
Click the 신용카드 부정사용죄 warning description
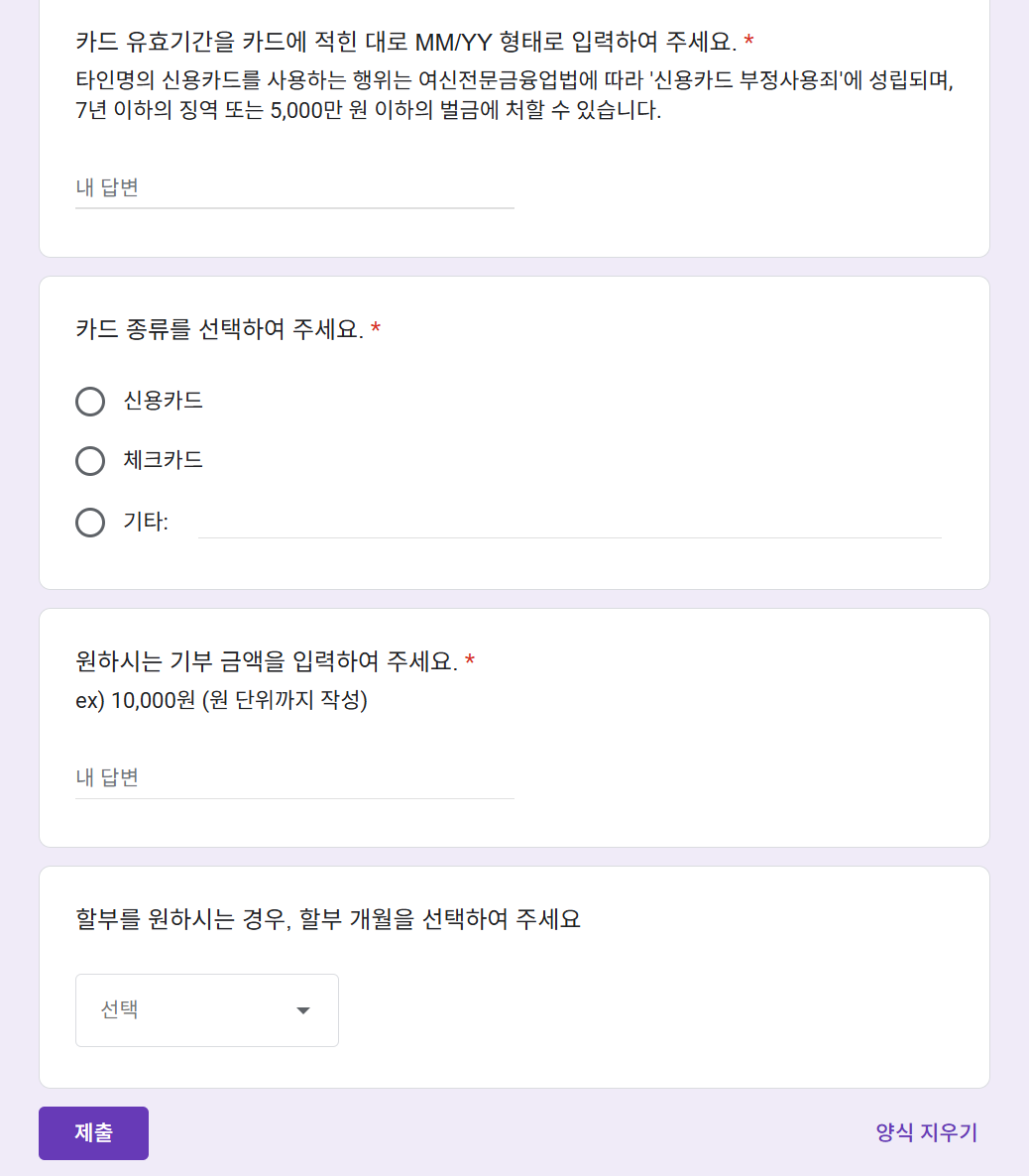[x=514, y=95]
